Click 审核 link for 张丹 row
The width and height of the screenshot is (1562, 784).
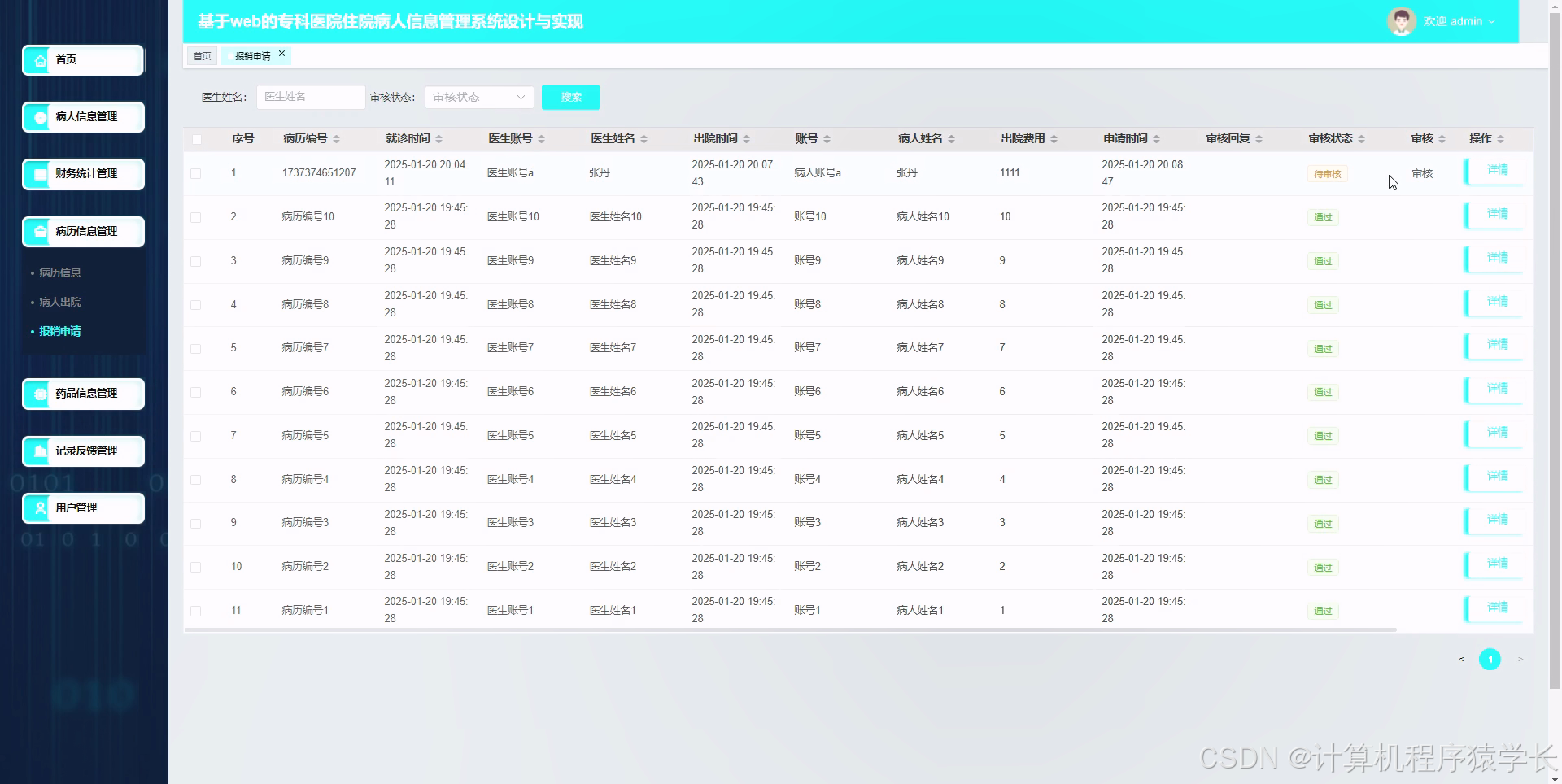(x=1422, y=173)
